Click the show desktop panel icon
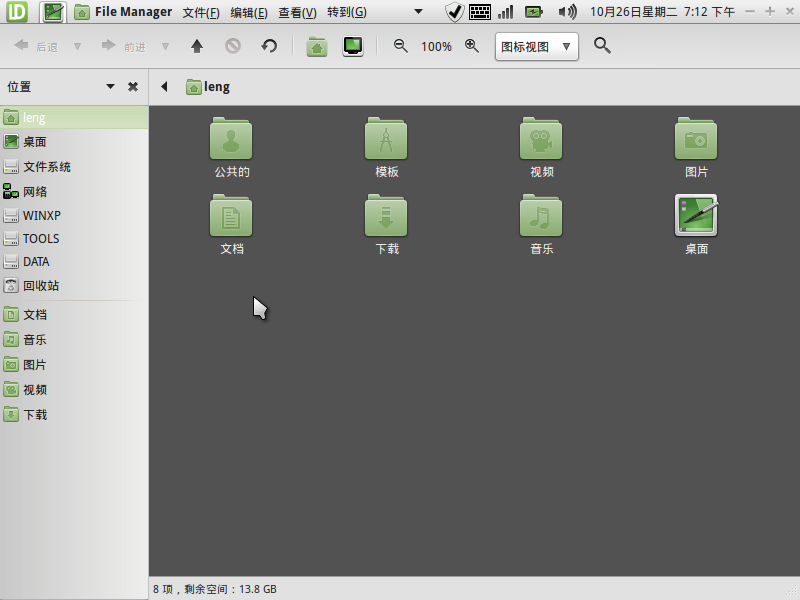800x600 pixels. (x=53, y=12)
